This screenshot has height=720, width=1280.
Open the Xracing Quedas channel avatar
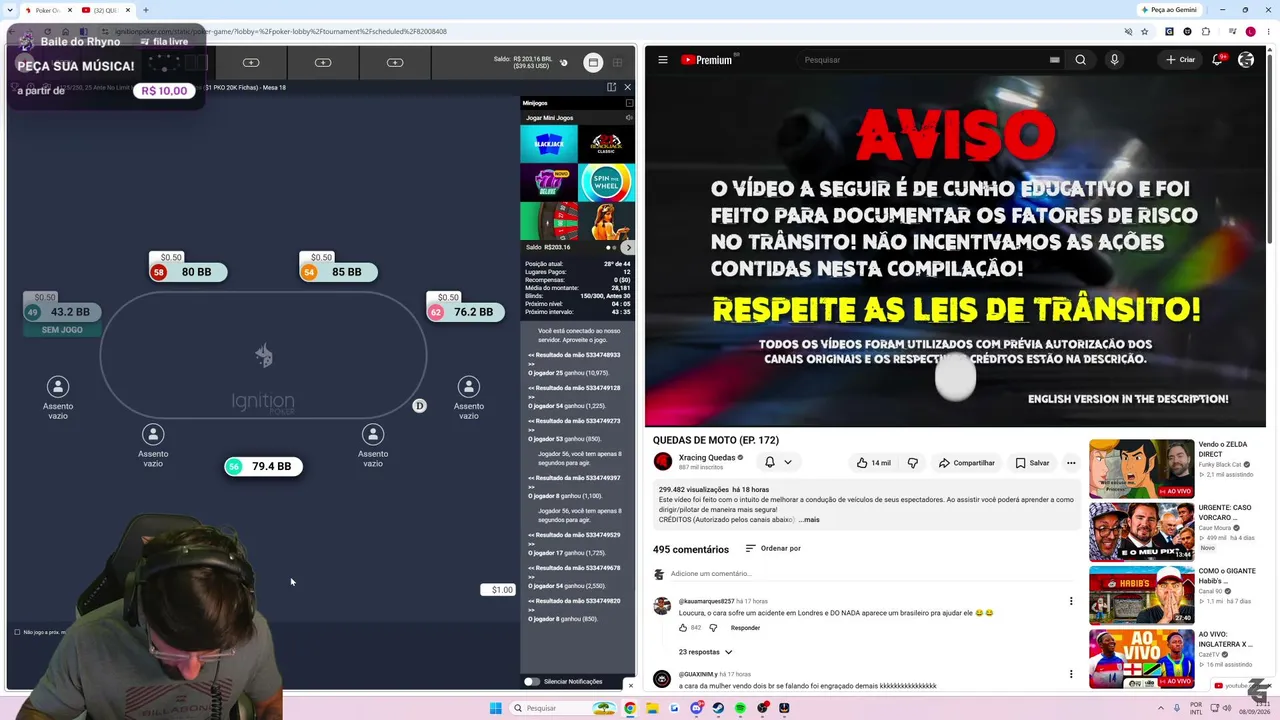click(663, 461)
